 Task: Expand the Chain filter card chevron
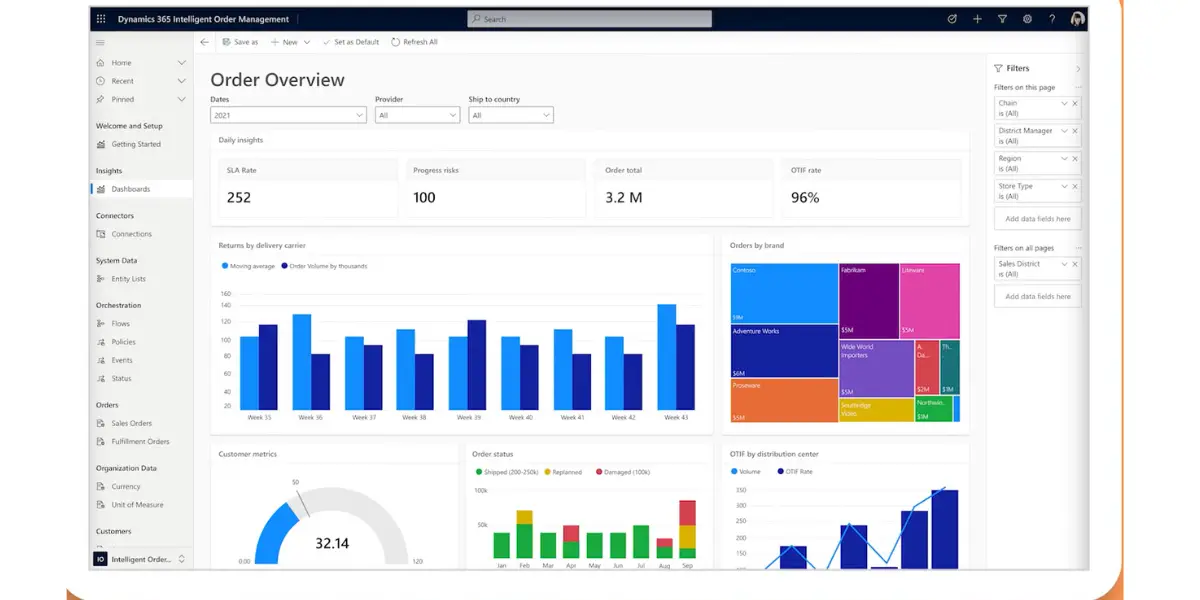[x=1064, y=103]
